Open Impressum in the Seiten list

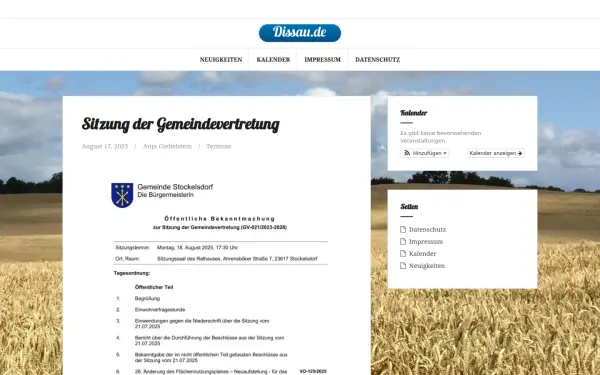coord(426,242)
